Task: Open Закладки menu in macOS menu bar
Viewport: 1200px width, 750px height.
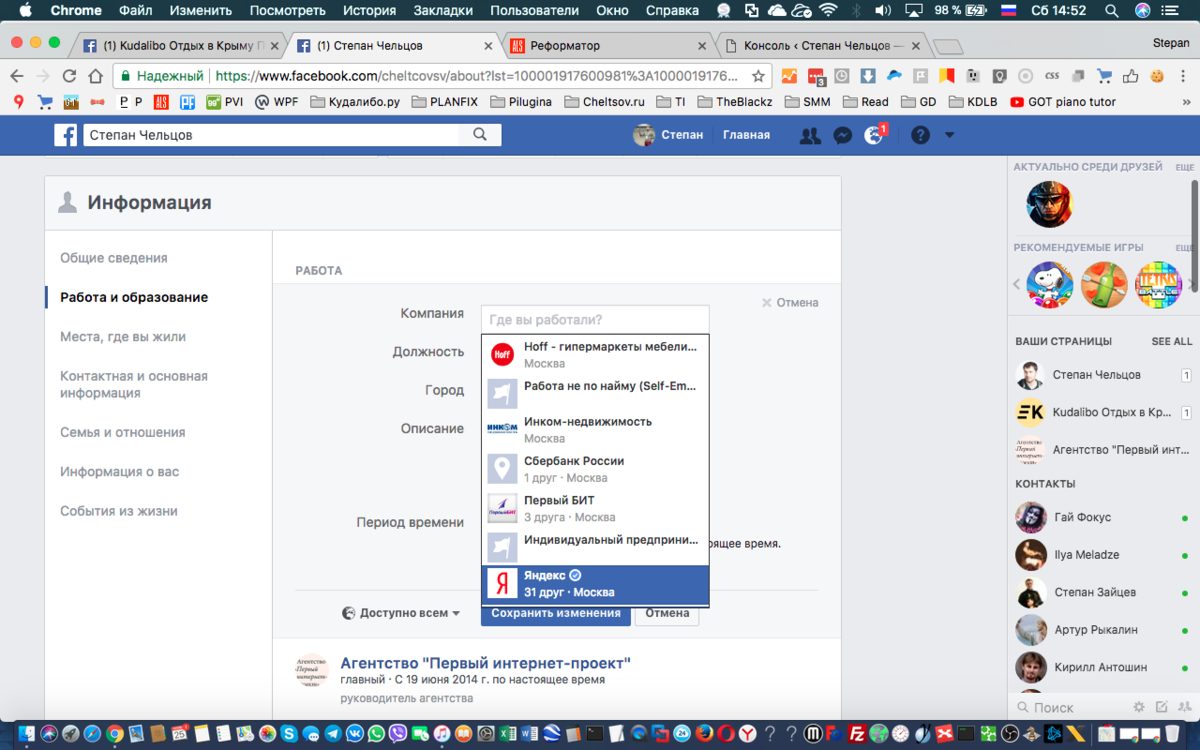Action: click(442, 11)
